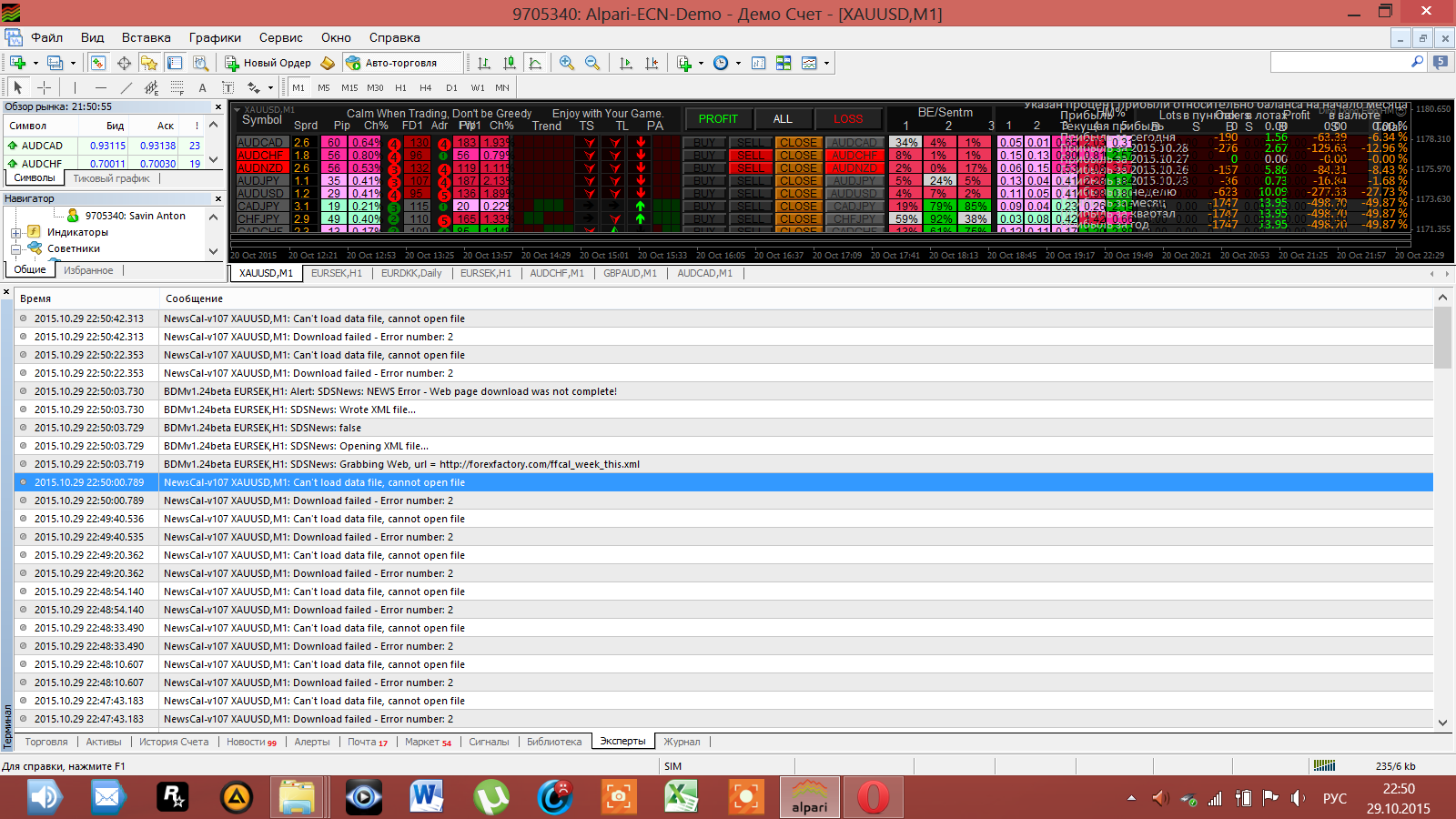Switch chart to bar chart type

484,63
